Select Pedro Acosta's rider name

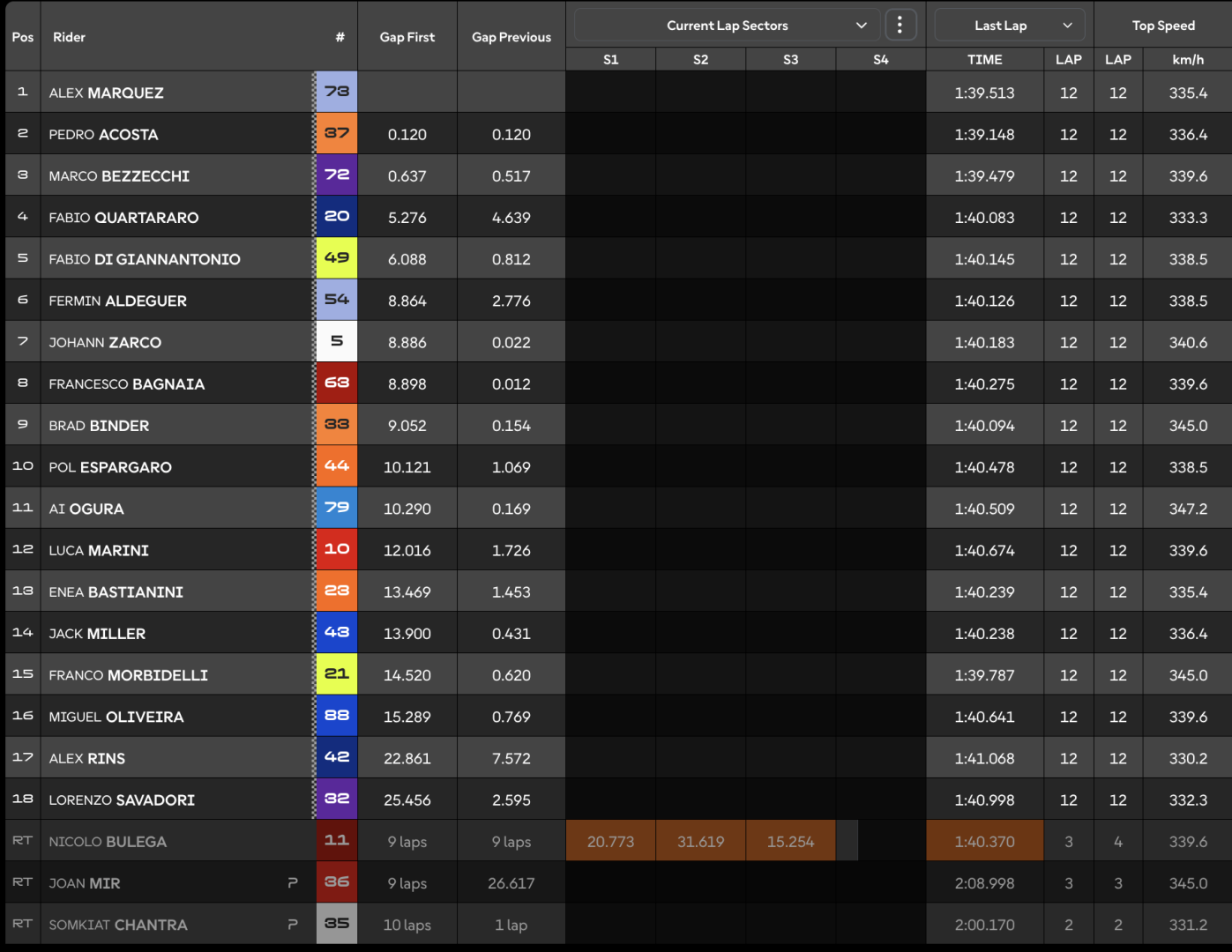pyautogui.click(x=103, y=135)
